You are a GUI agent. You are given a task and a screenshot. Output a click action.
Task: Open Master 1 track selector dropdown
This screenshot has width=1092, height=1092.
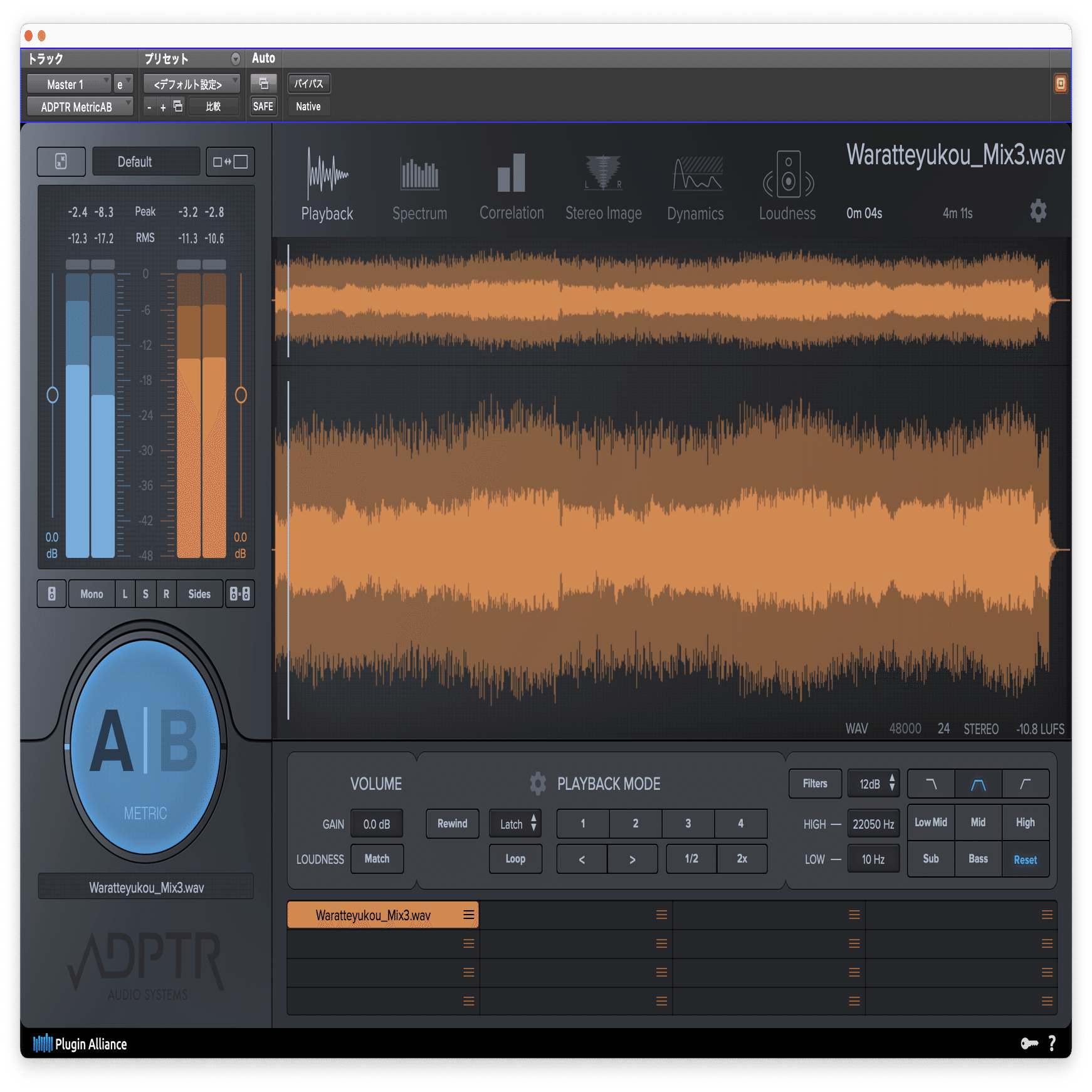70,84
